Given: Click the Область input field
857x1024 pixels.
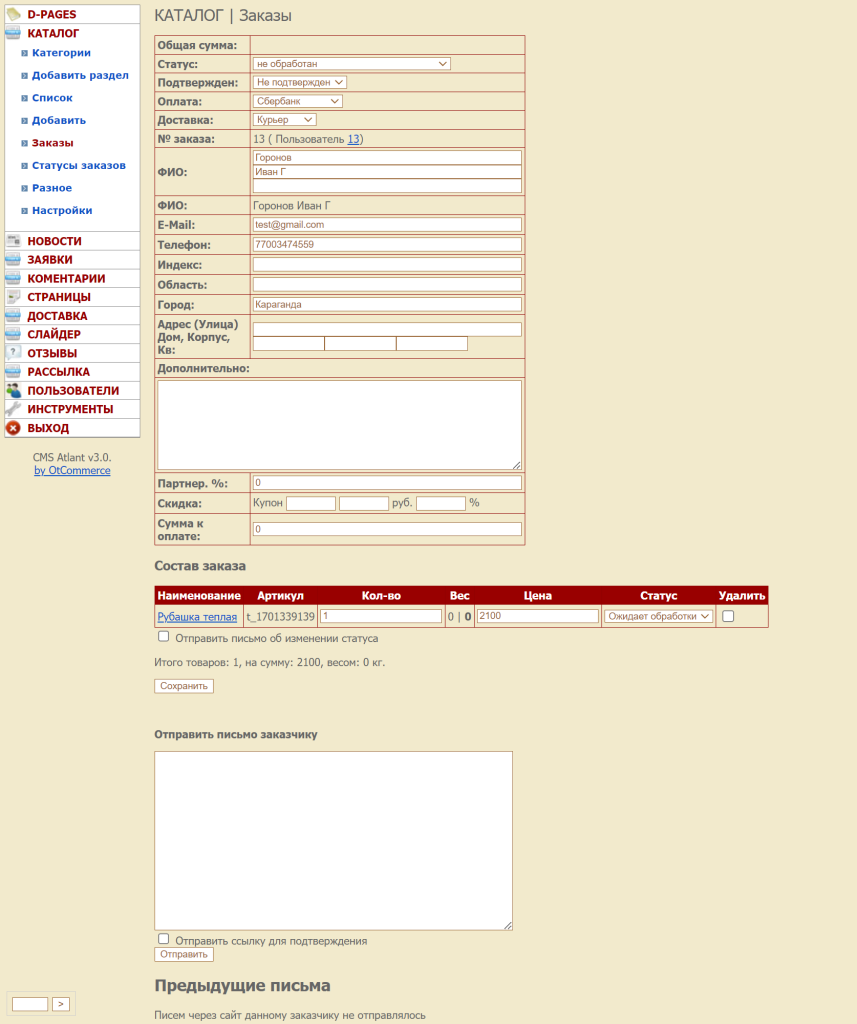Looking at the screenshot, I should click(387, 285).
